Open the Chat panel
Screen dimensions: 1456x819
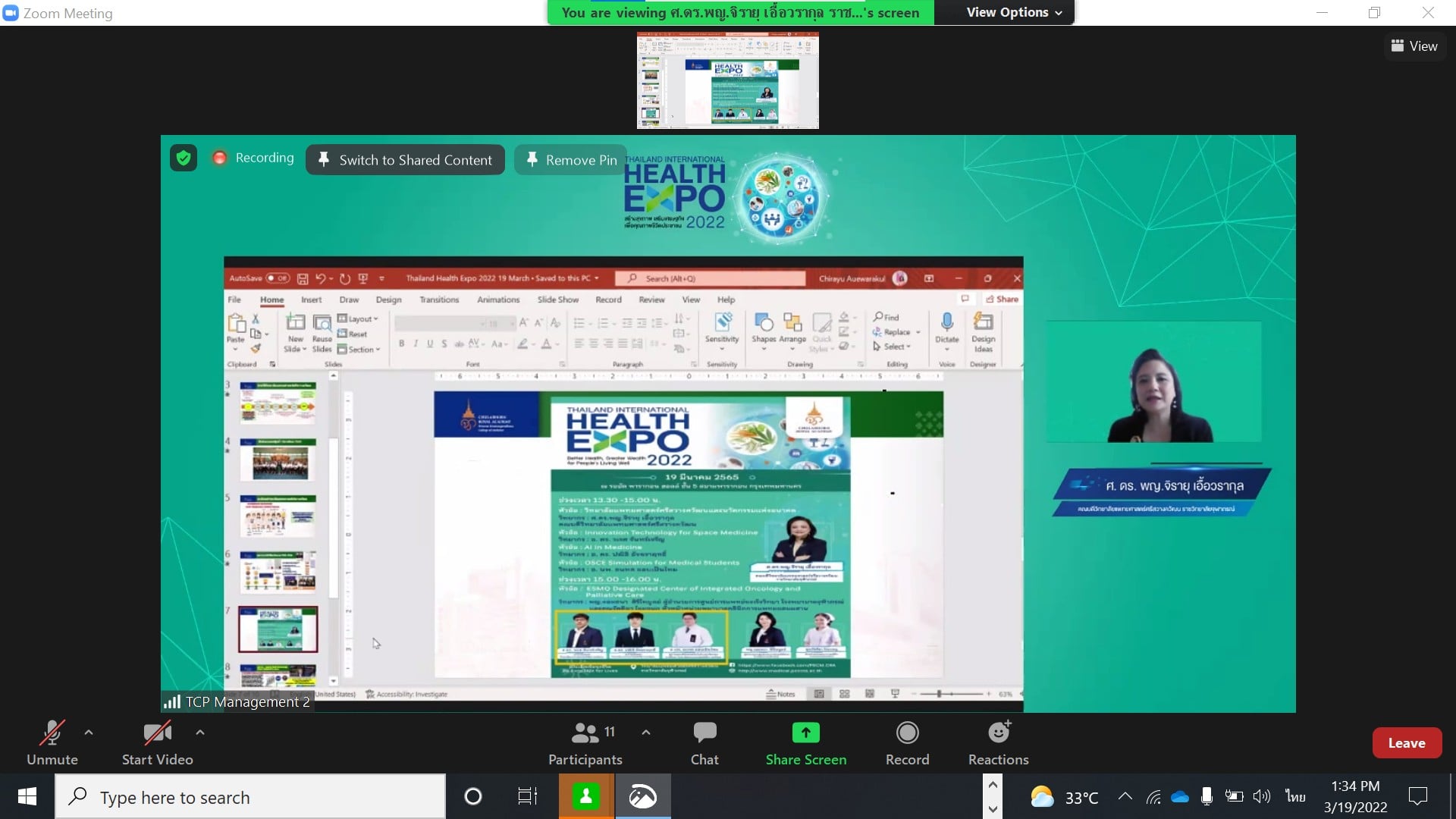(x=704, y=742)
